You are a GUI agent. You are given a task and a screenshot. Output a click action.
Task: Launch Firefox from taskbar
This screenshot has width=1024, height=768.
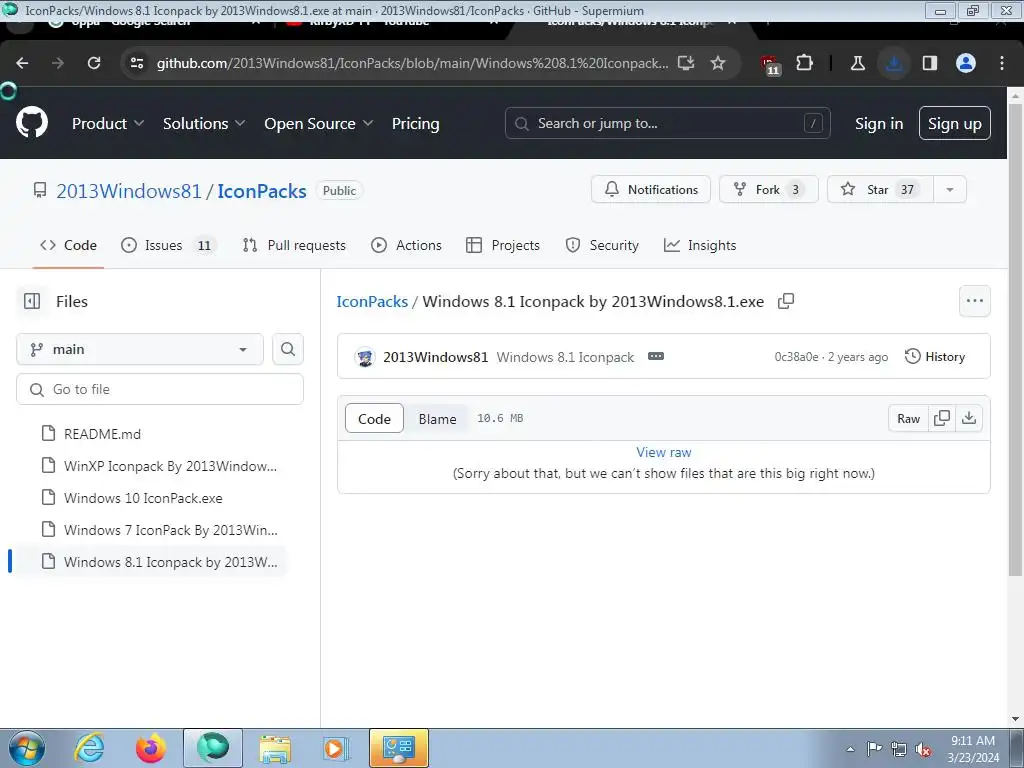[151, 748]
